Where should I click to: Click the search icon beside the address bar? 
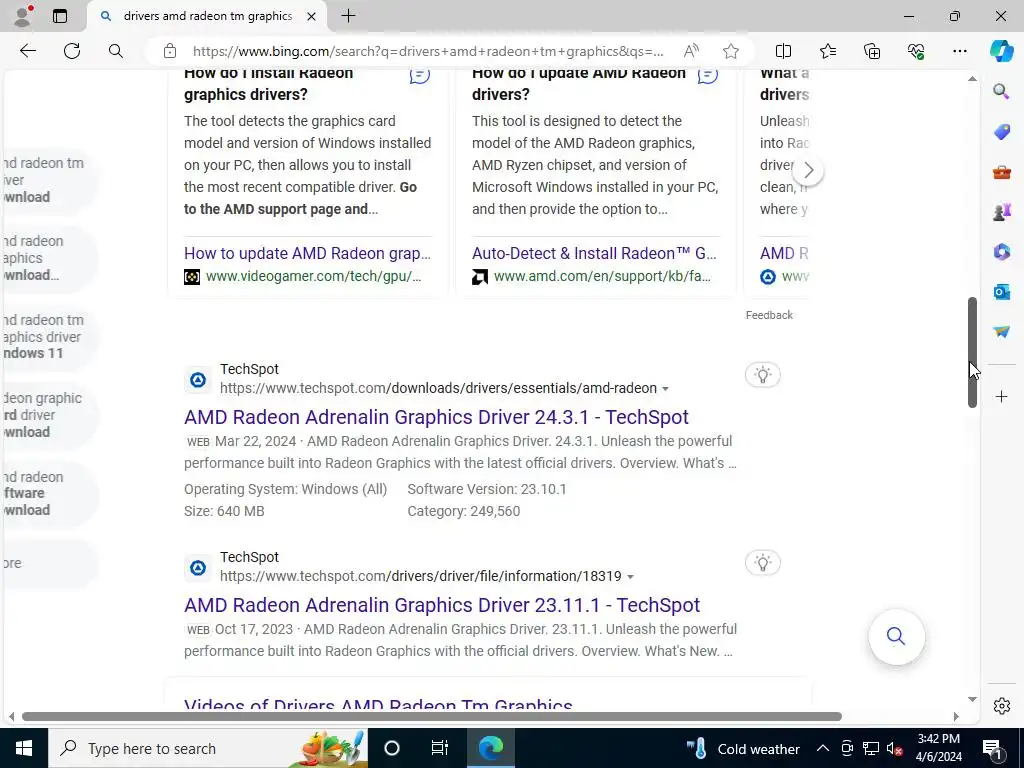[116, 51]
